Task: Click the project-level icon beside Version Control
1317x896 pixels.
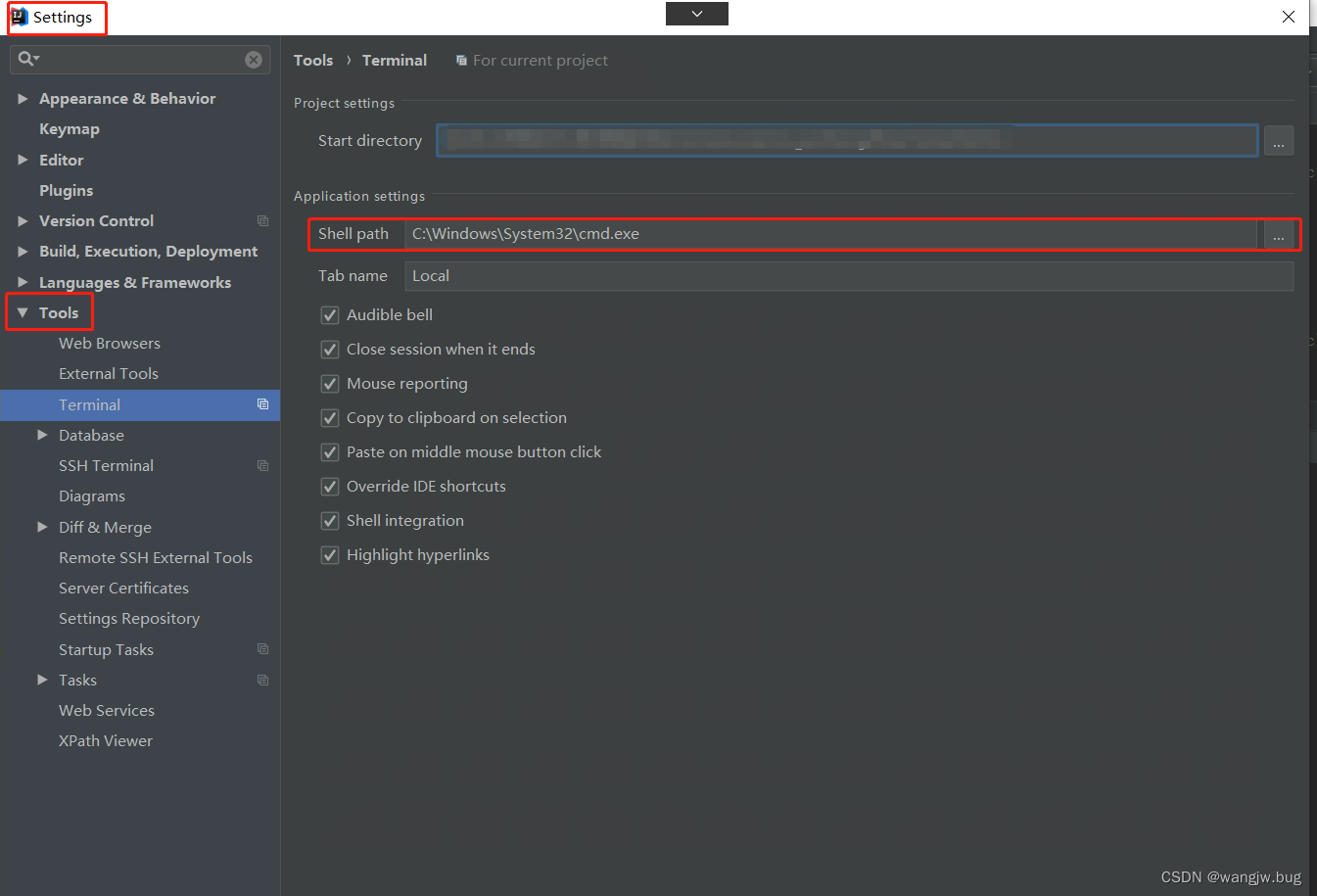Action: click(x=261, y=220)
